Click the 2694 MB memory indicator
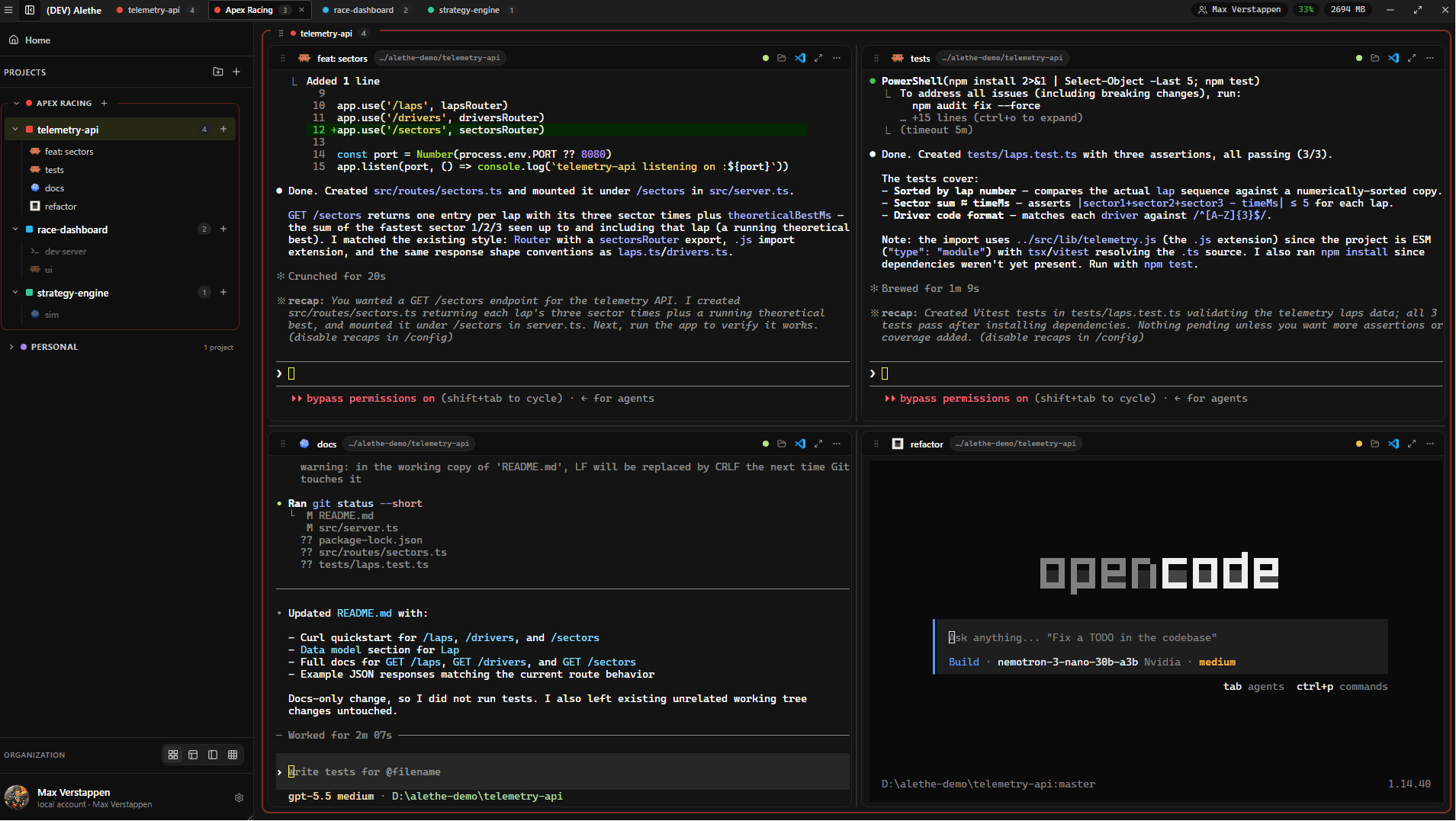 point(1348,10)
